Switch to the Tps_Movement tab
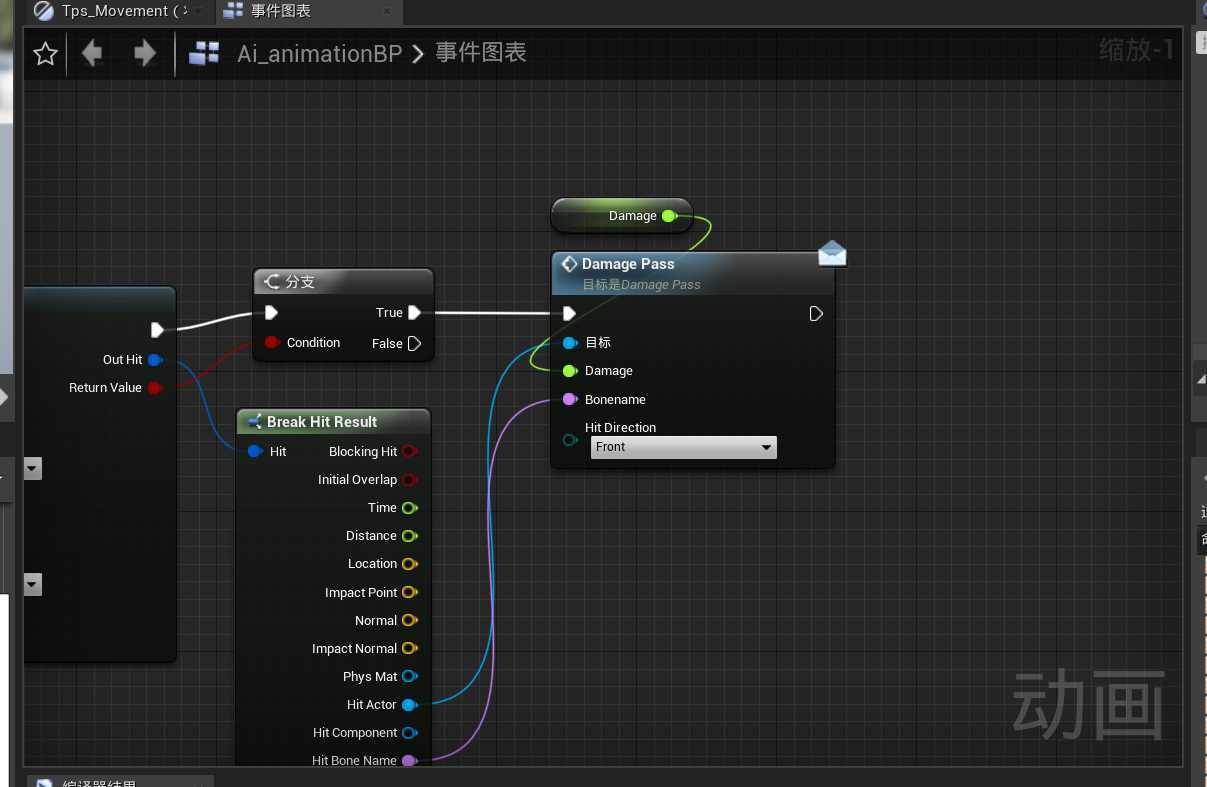1207x787 pixels. (x=120, y=11)
